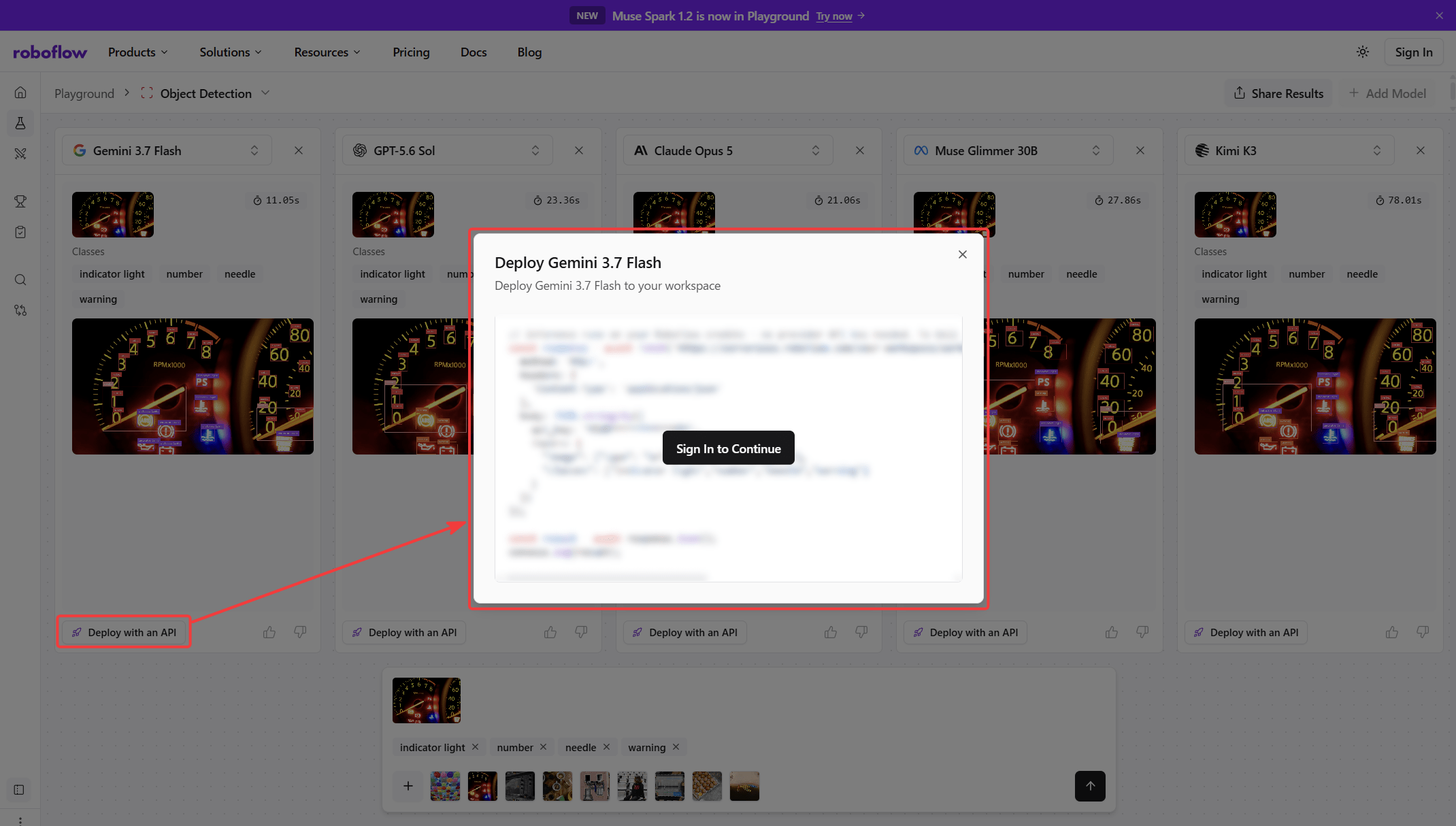This screenshot has height=826, width=1456.
Task: Expand the Resources menu
Action: tap(327, 52)
